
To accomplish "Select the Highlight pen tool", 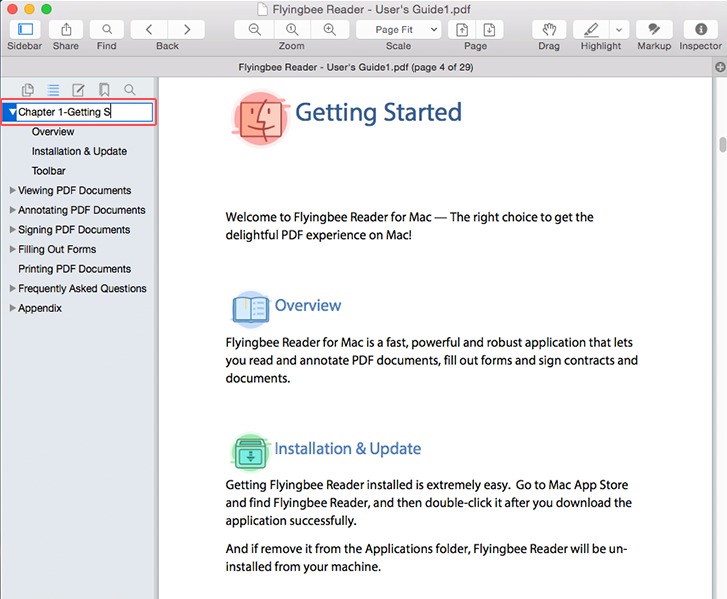I will point(591,30).
